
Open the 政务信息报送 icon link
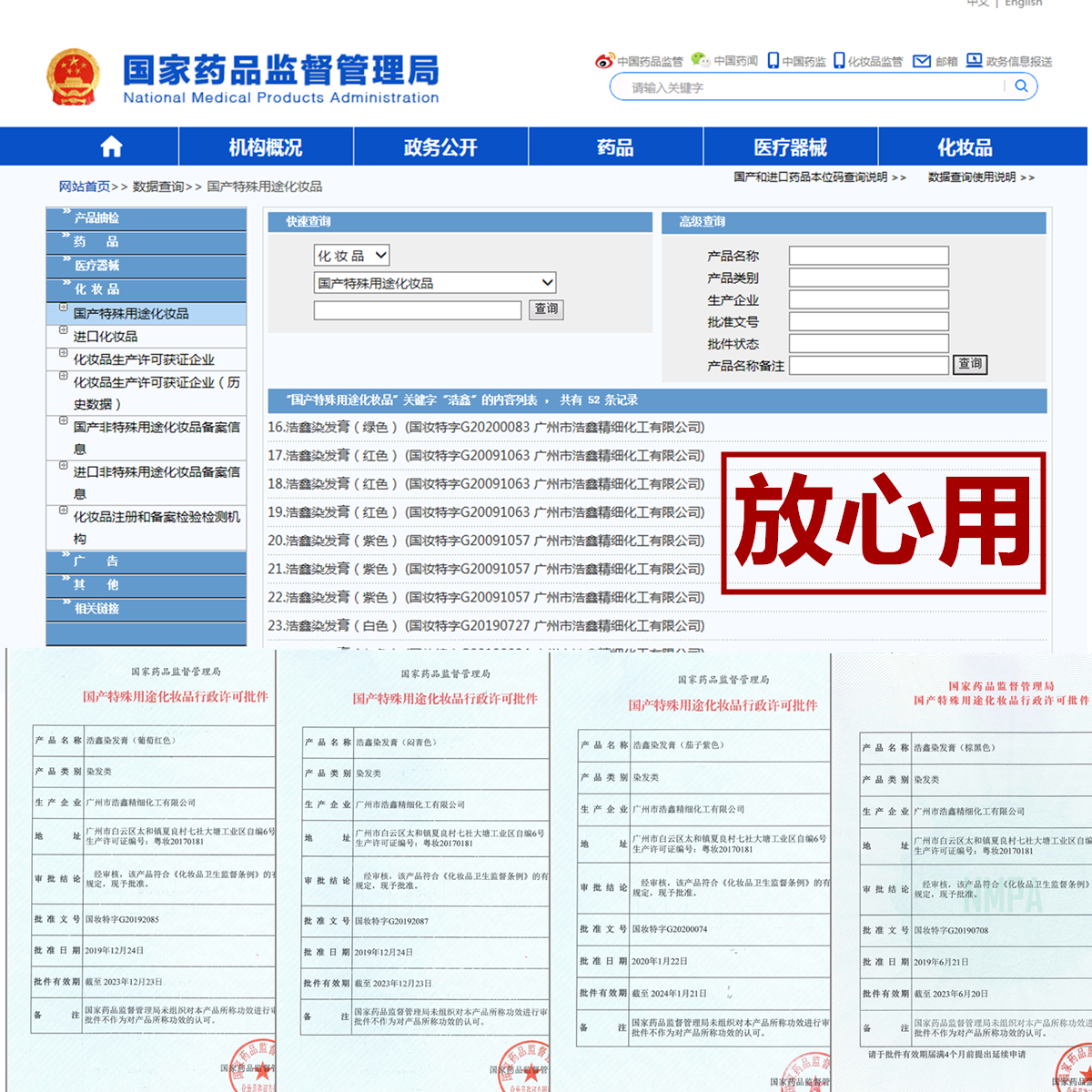[974, 60]
